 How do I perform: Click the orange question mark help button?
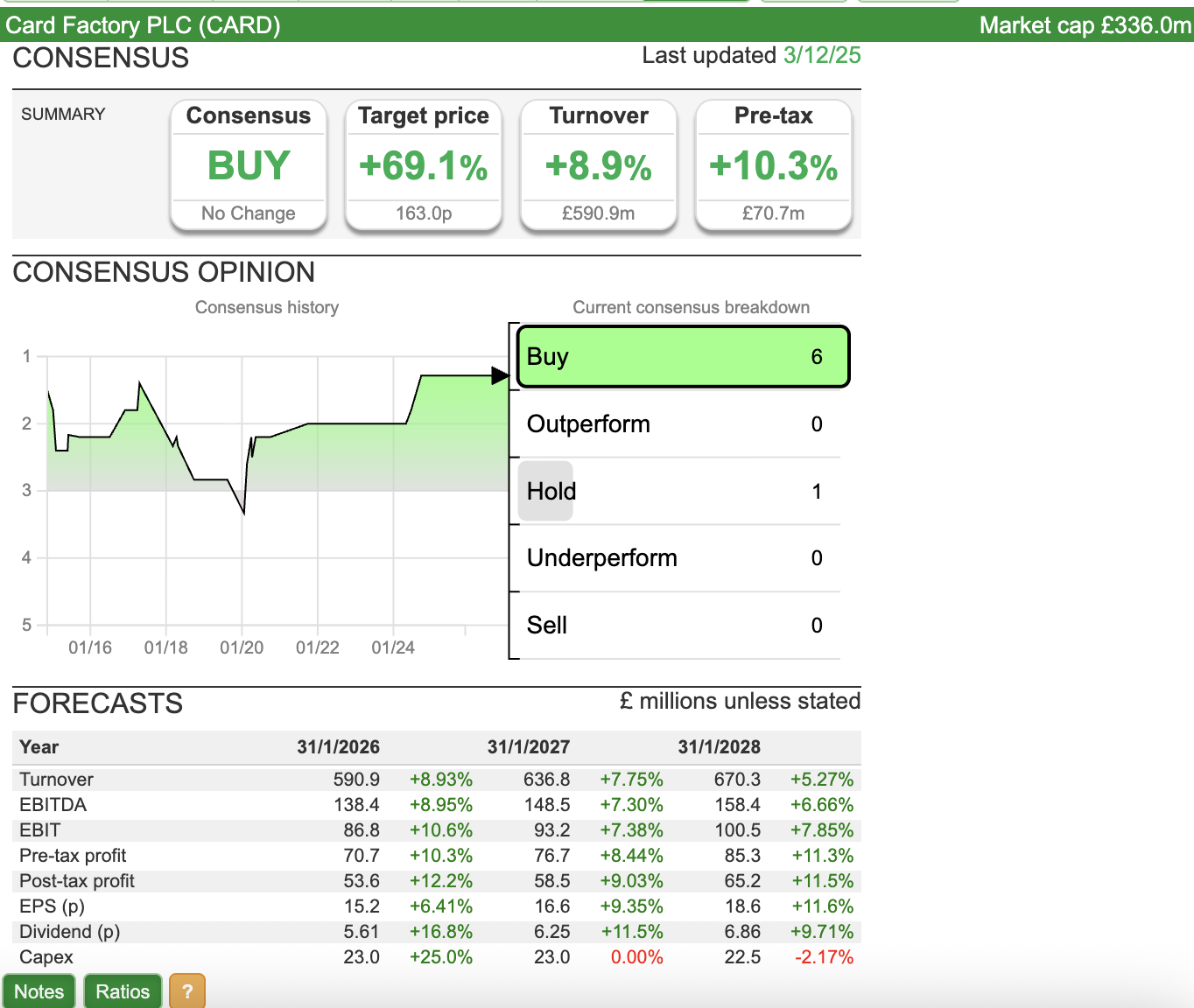coord(186,991)
